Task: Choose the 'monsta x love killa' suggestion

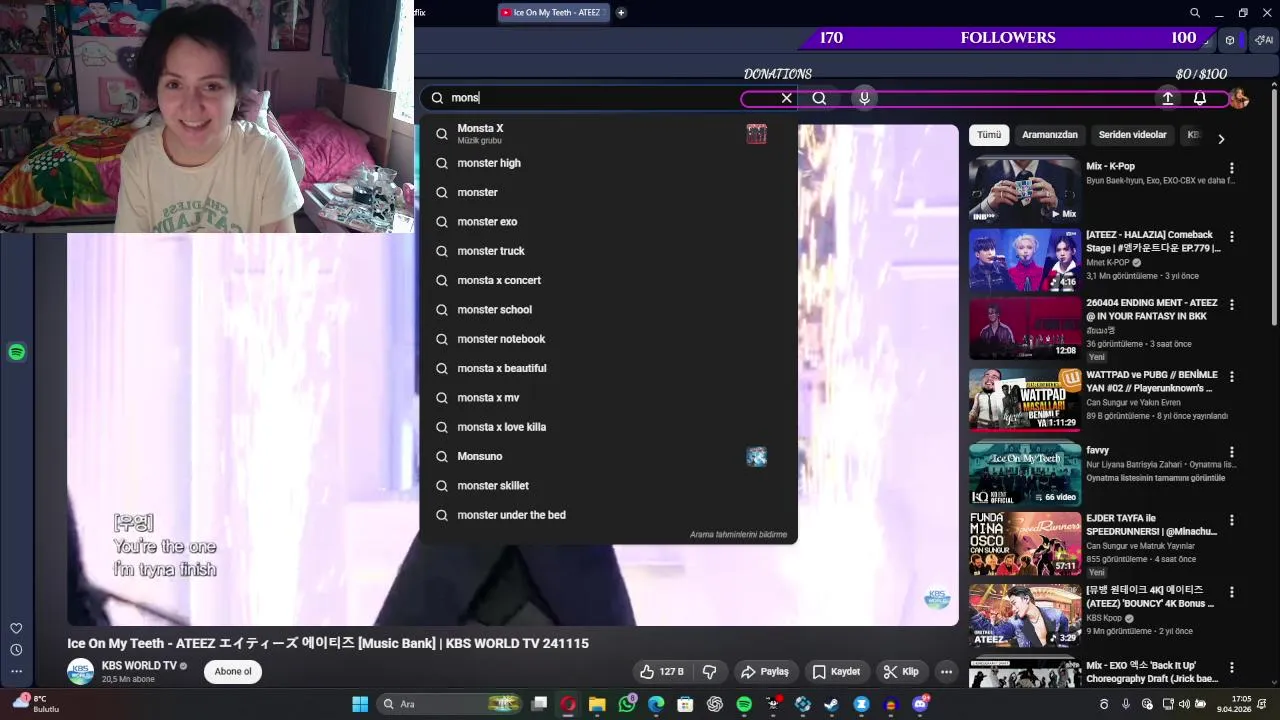Action: [x=608, y=427]
